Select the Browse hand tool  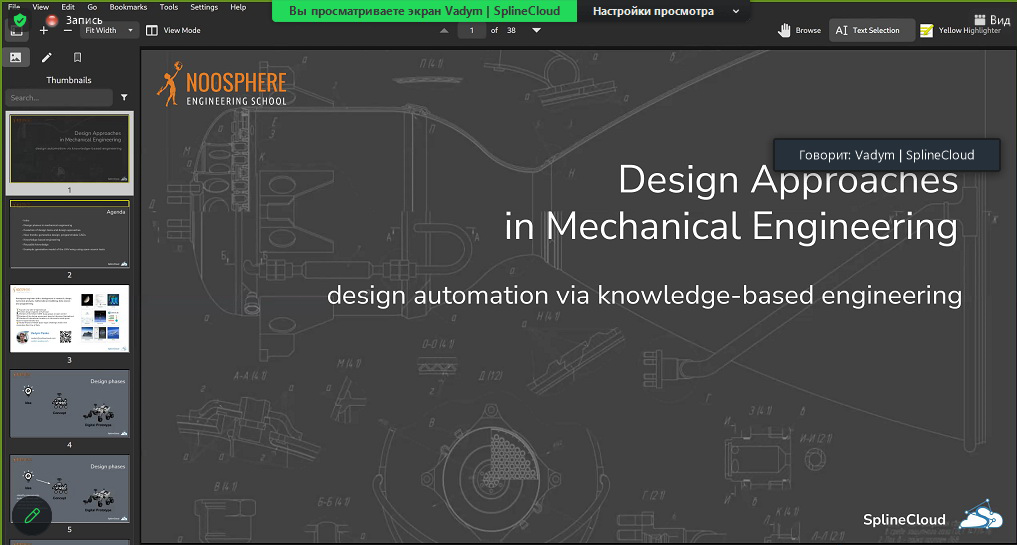click(800, 30)
